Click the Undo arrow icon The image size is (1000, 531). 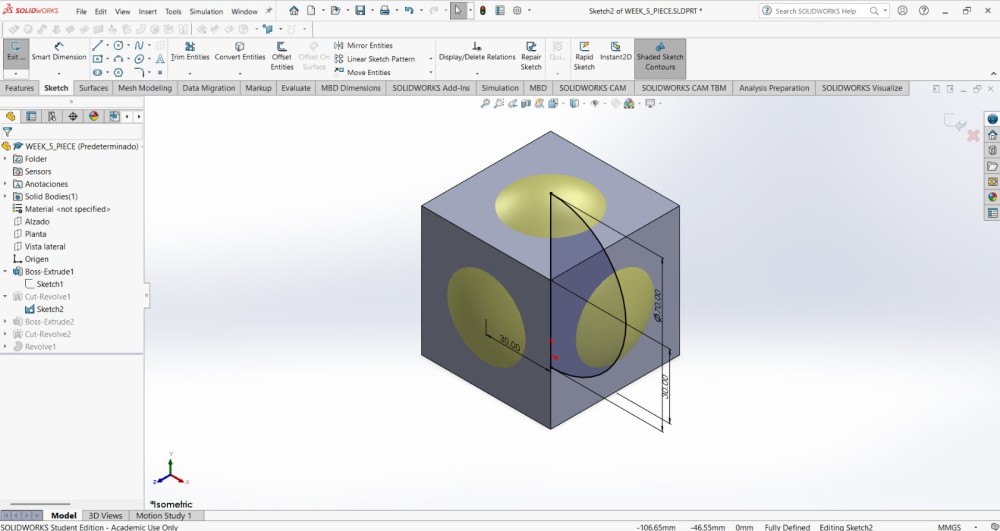pos(409,10)
